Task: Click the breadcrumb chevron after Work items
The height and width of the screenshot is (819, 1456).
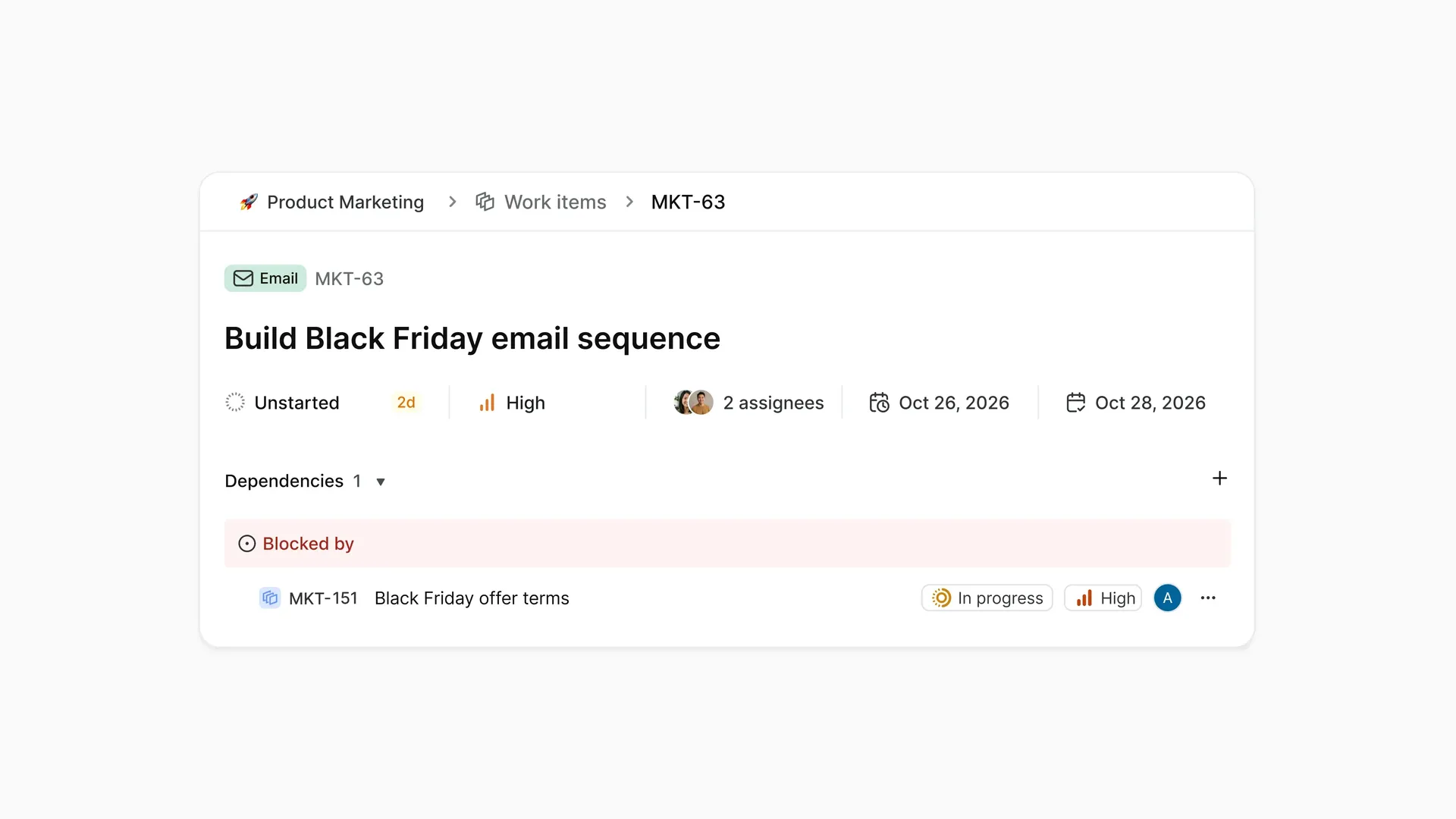Action: pos(629,202)
